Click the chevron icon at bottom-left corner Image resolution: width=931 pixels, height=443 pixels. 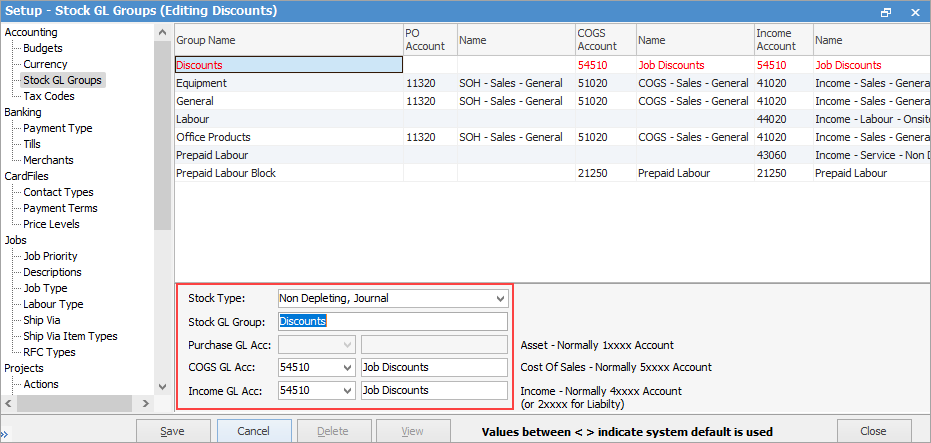click(6, 431)
